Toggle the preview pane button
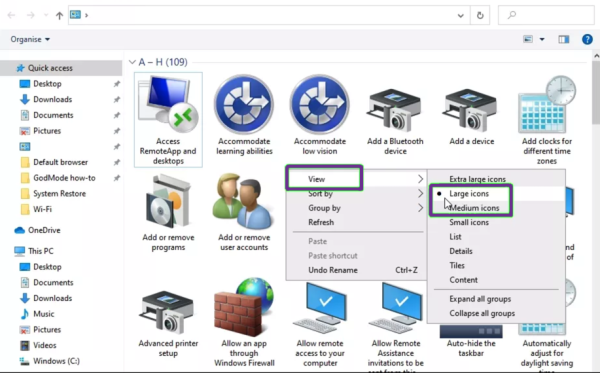 click(563, 39)
